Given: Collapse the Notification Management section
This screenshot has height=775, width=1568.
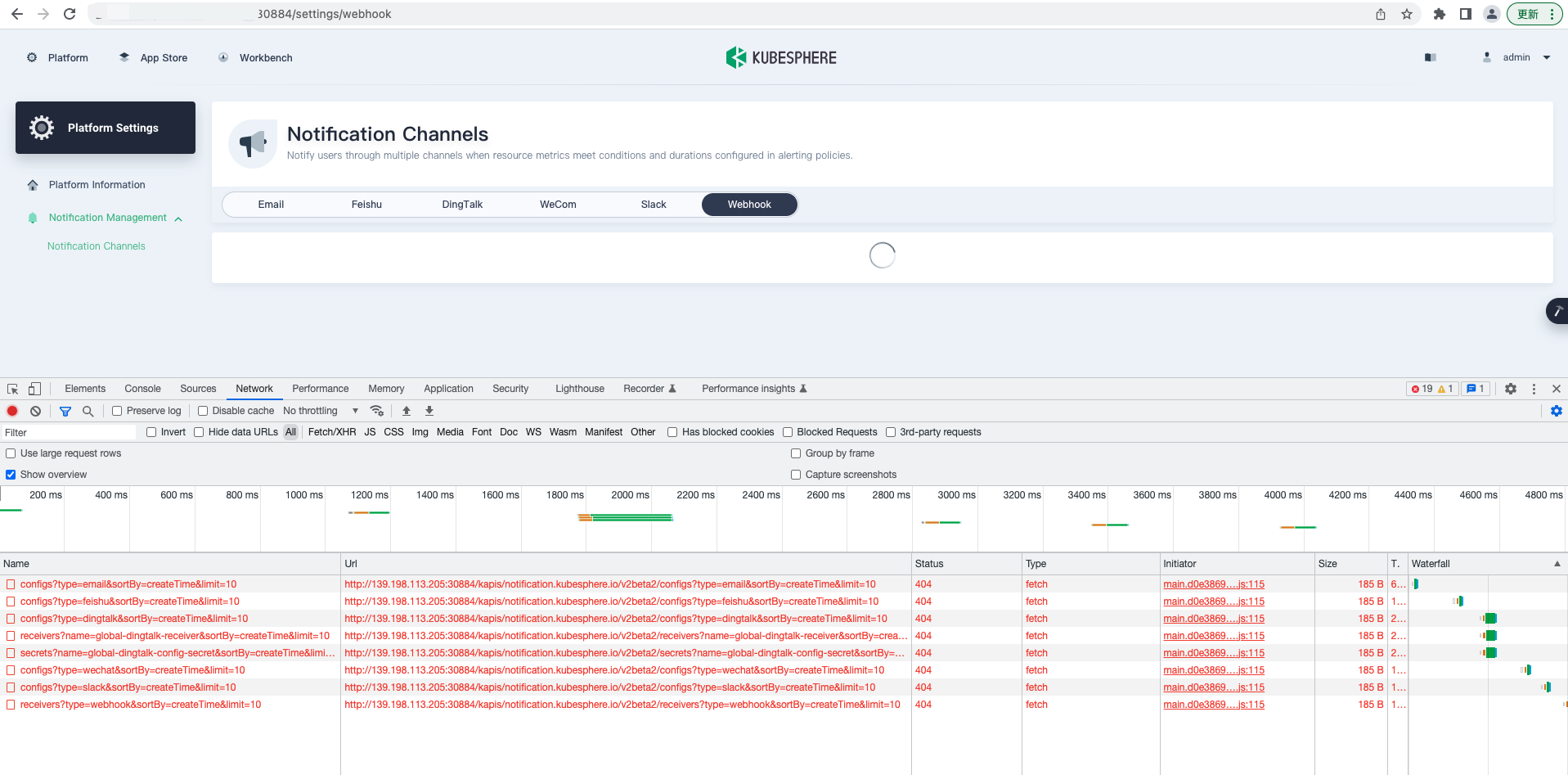Looking at the screenshot, I should tap(178, 218).
